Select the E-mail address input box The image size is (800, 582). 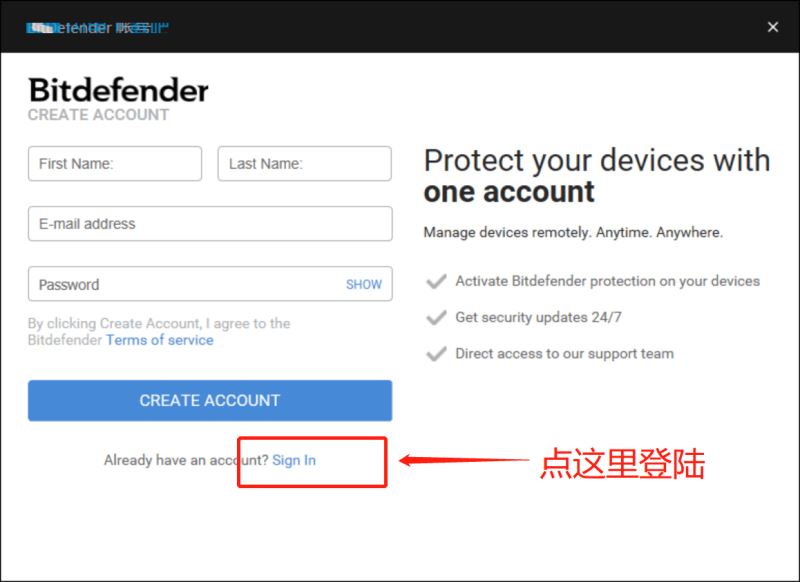point(210,224)
